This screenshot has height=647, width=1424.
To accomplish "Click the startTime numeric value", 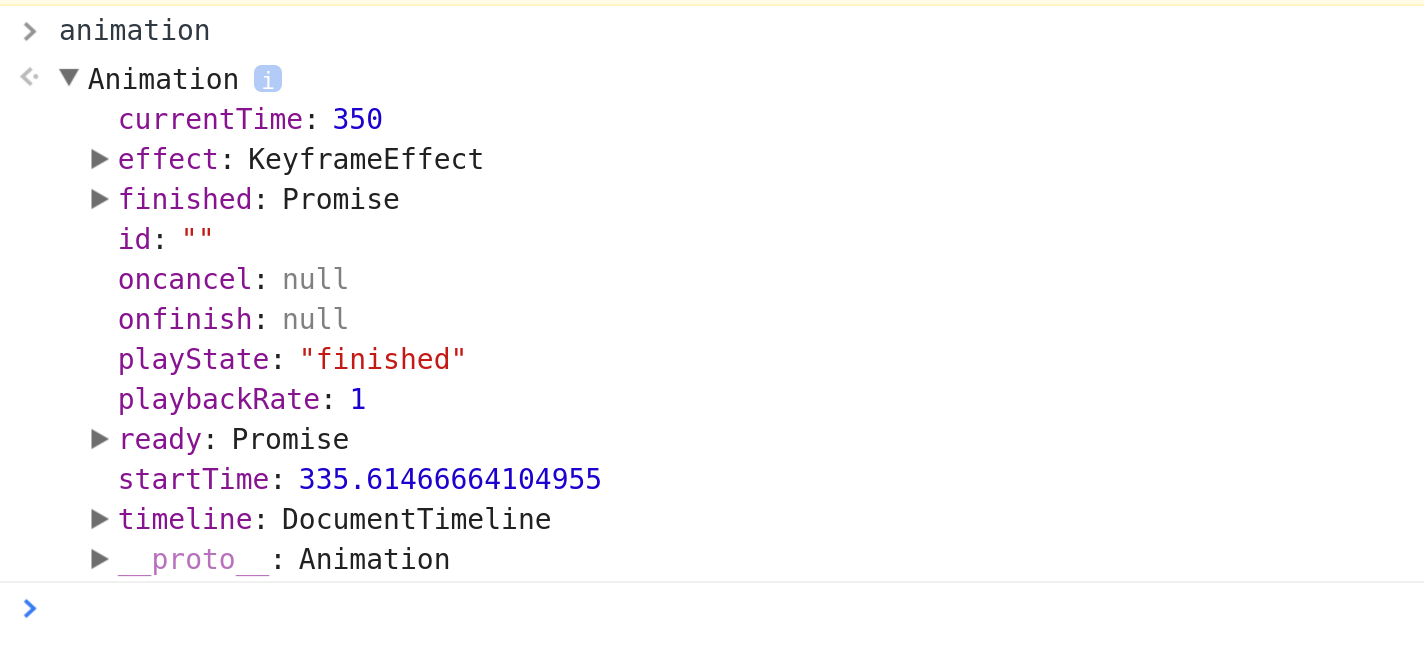I will point(450,480).
